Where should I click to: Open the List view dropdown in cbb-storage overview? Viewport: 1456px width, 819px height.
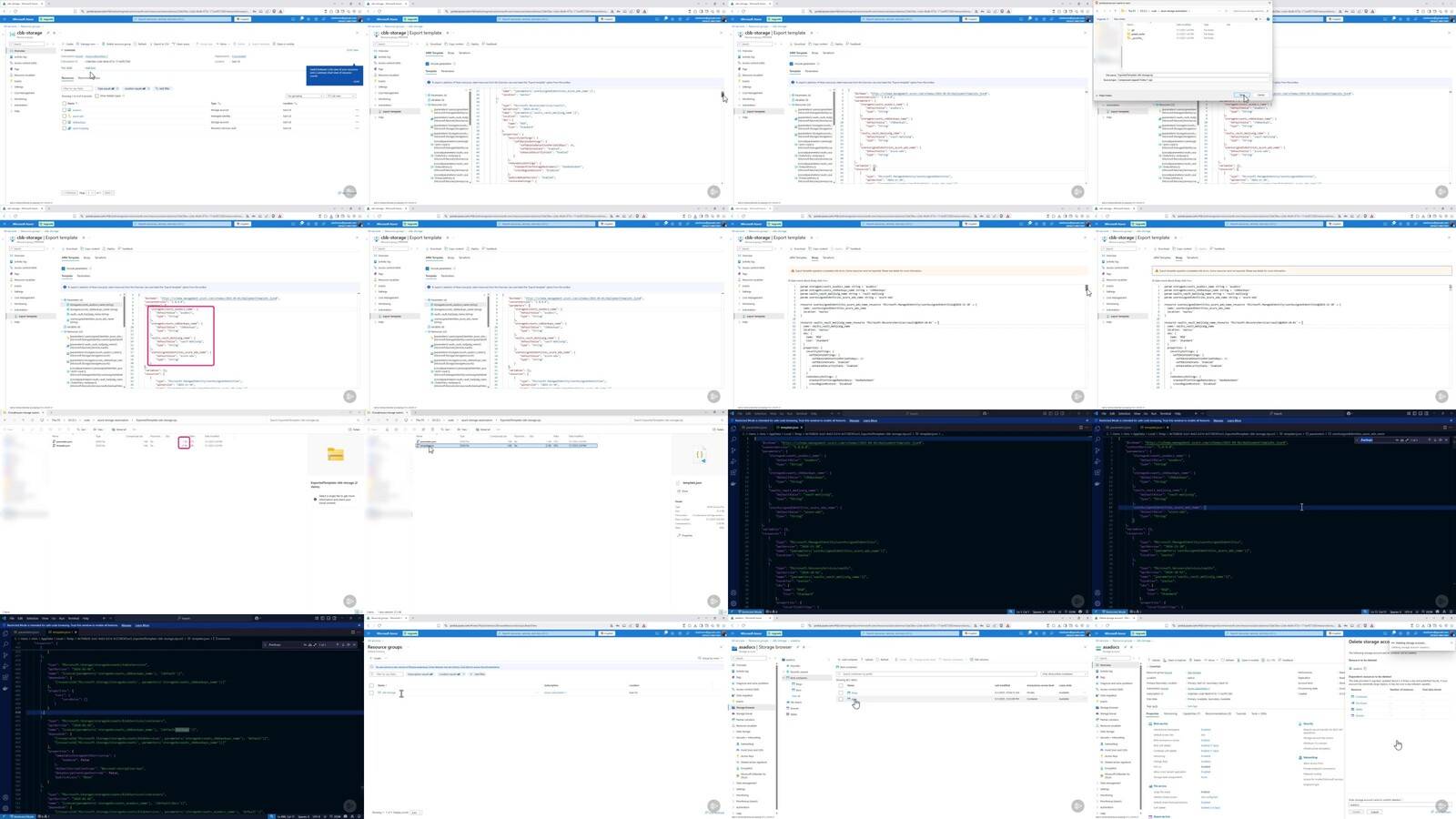coord(340,96)
